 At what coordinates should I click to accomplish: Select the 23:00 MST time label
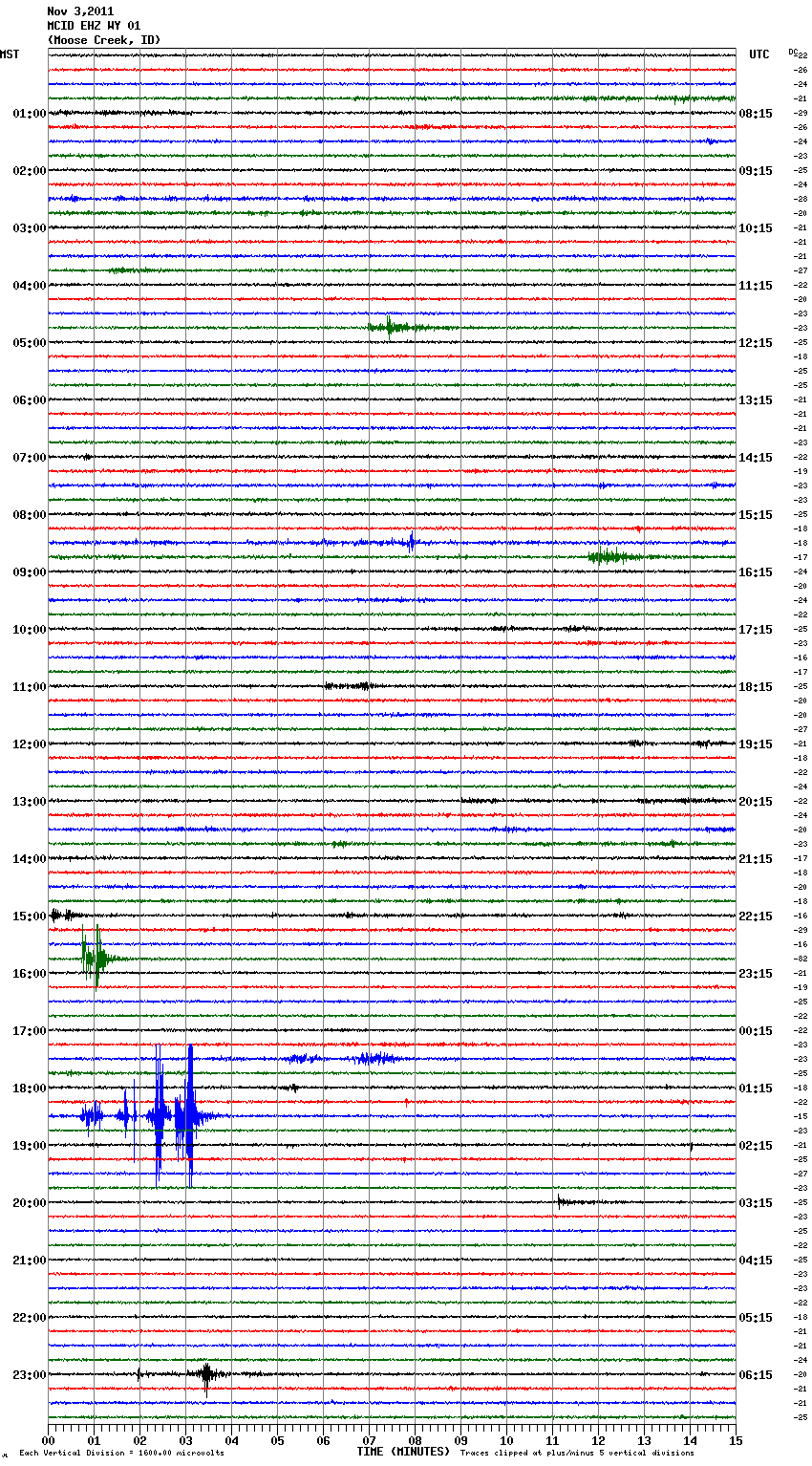(29, 1375)
